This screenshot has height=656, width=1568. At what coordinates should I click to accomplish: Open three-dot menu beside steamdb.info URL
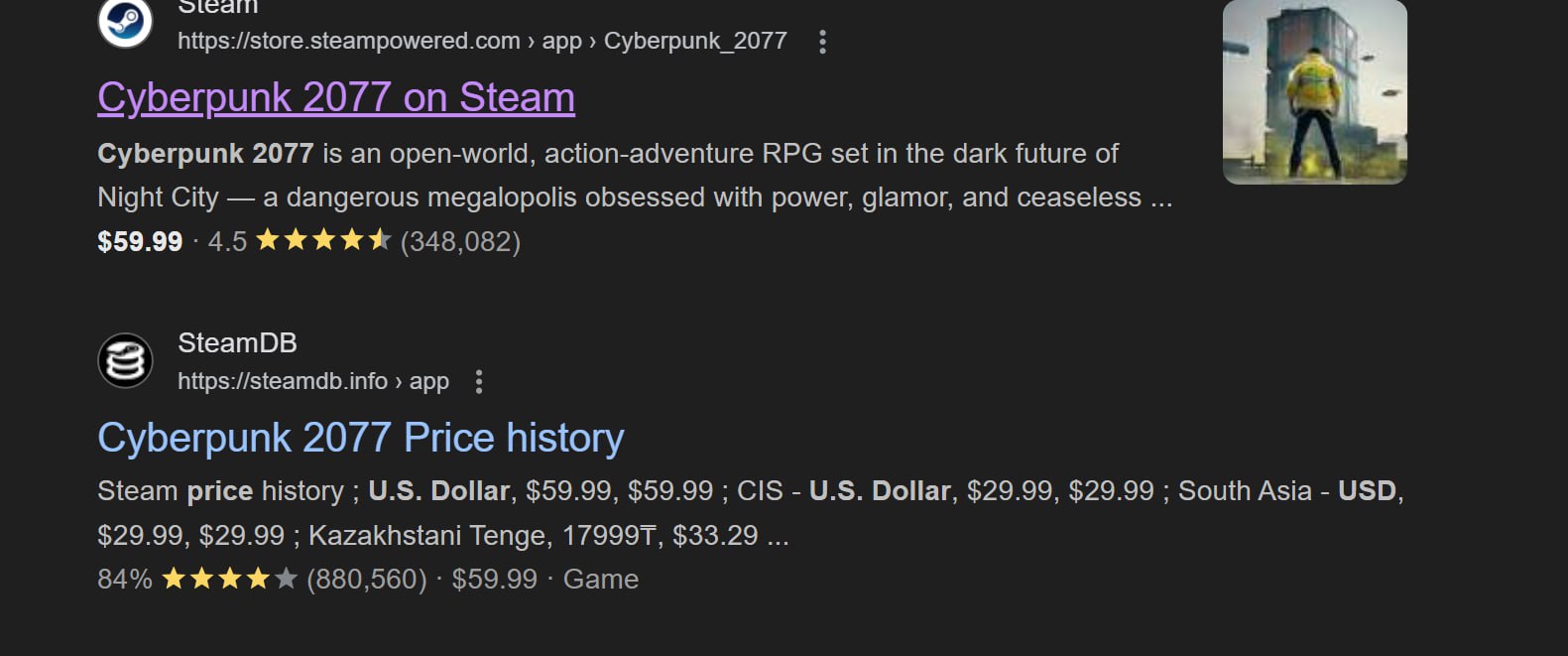coord(479,382)
